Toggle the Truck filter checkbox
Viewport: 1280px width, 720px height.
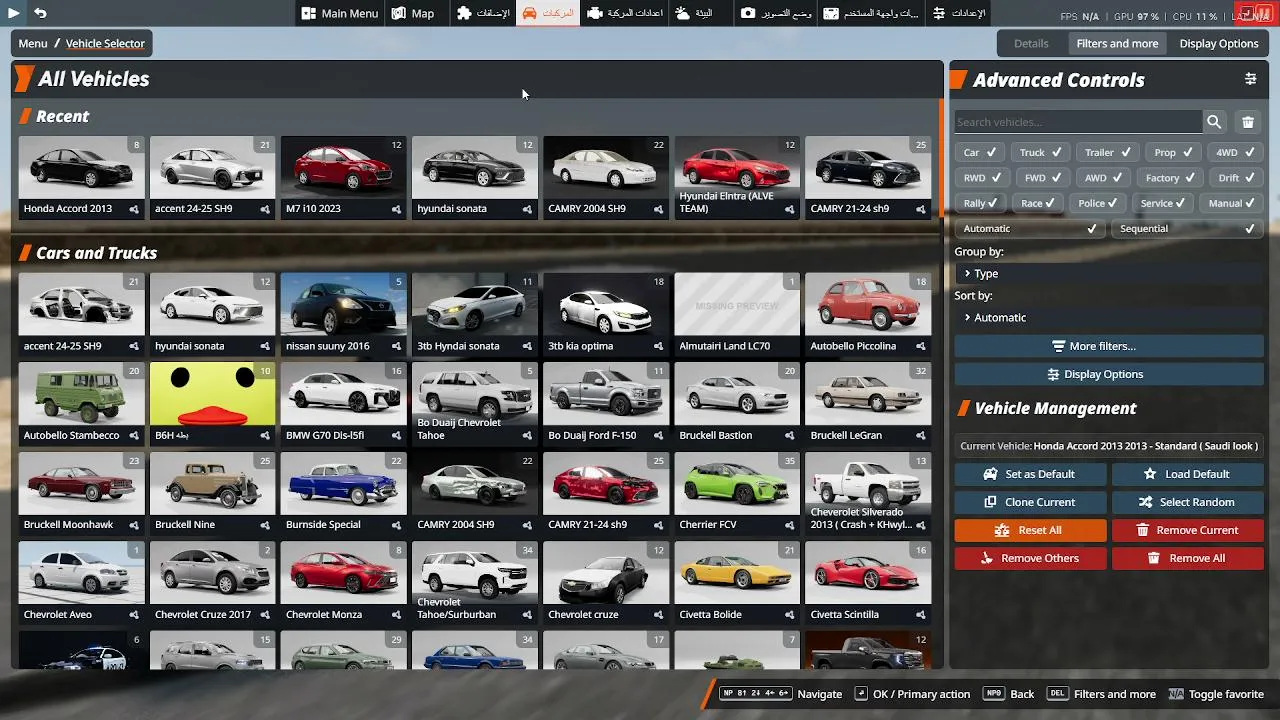1040,152
